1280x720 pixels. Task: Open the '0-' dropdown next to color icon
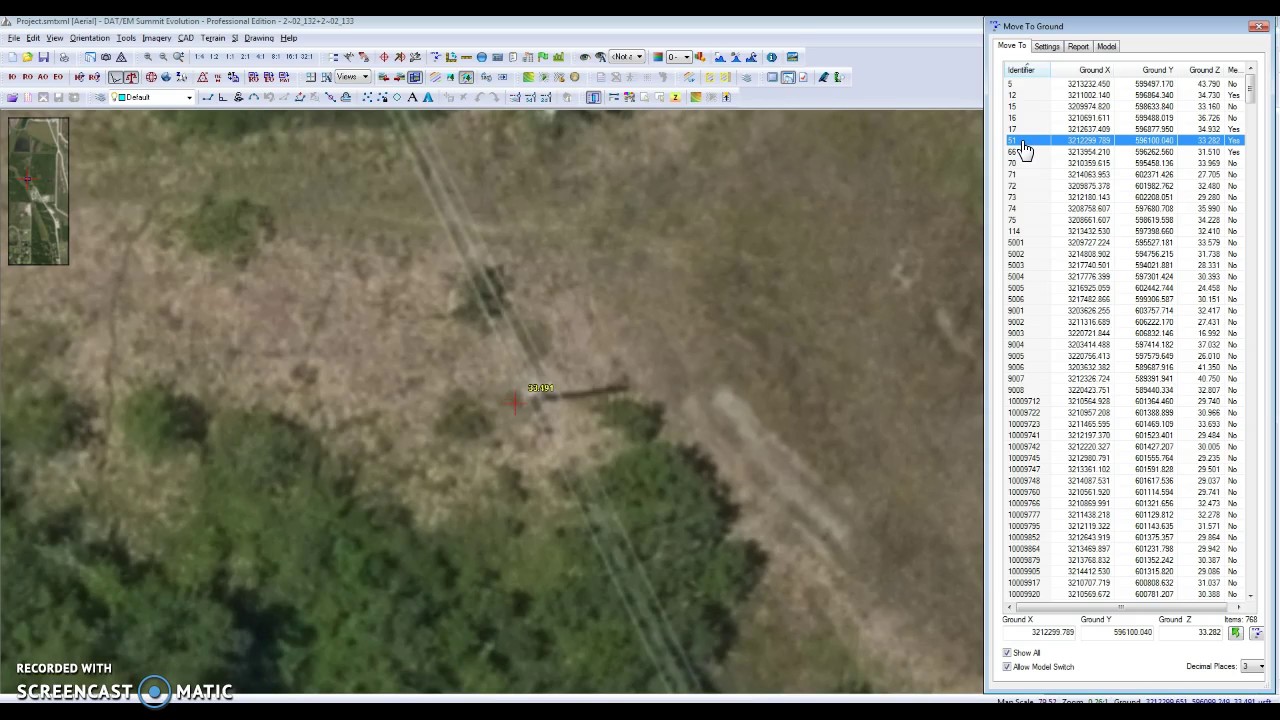pos(679,57)
